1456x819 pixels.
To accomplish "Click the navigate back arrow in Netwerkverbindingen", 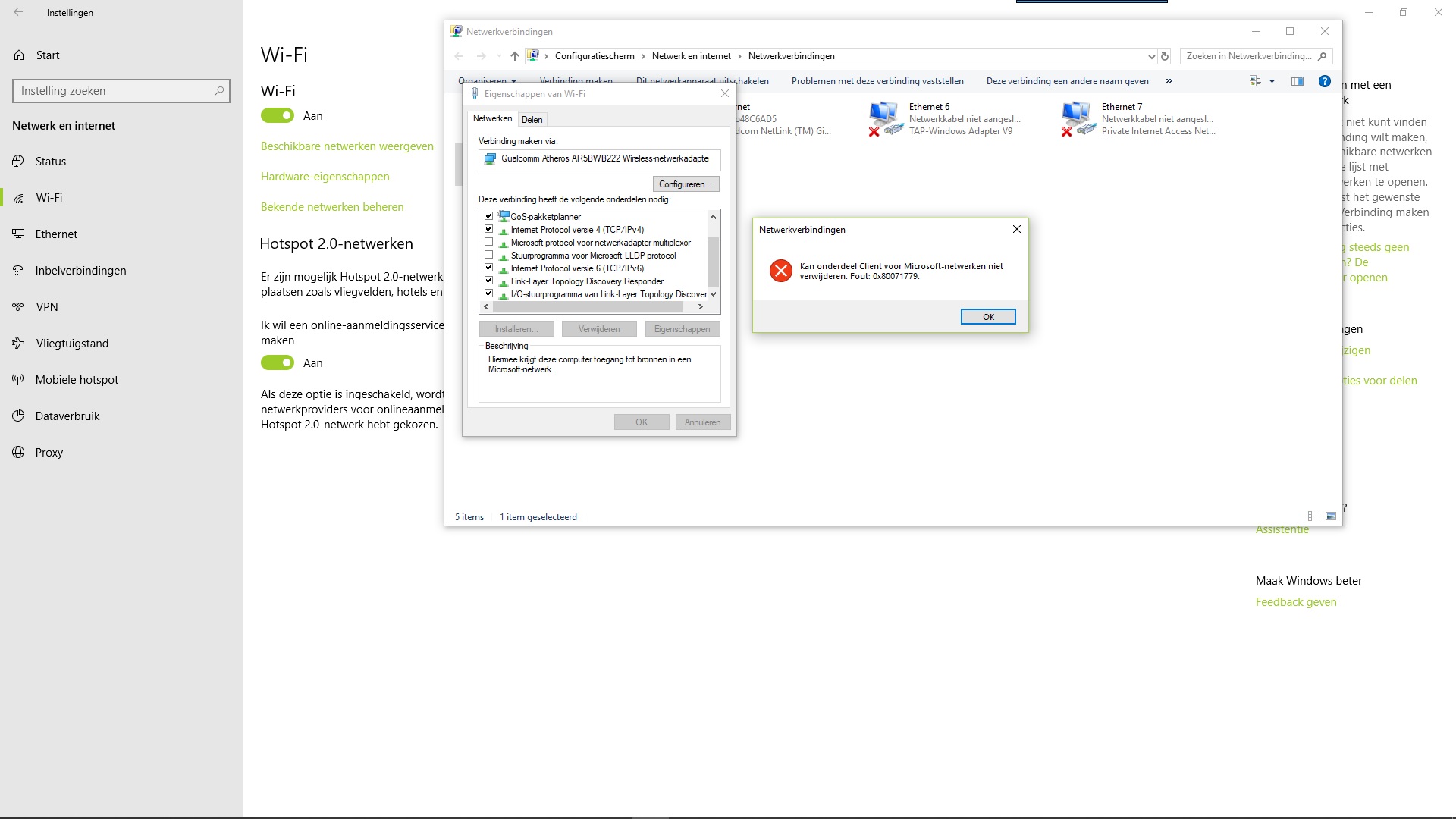I will [x=459, y=56].
